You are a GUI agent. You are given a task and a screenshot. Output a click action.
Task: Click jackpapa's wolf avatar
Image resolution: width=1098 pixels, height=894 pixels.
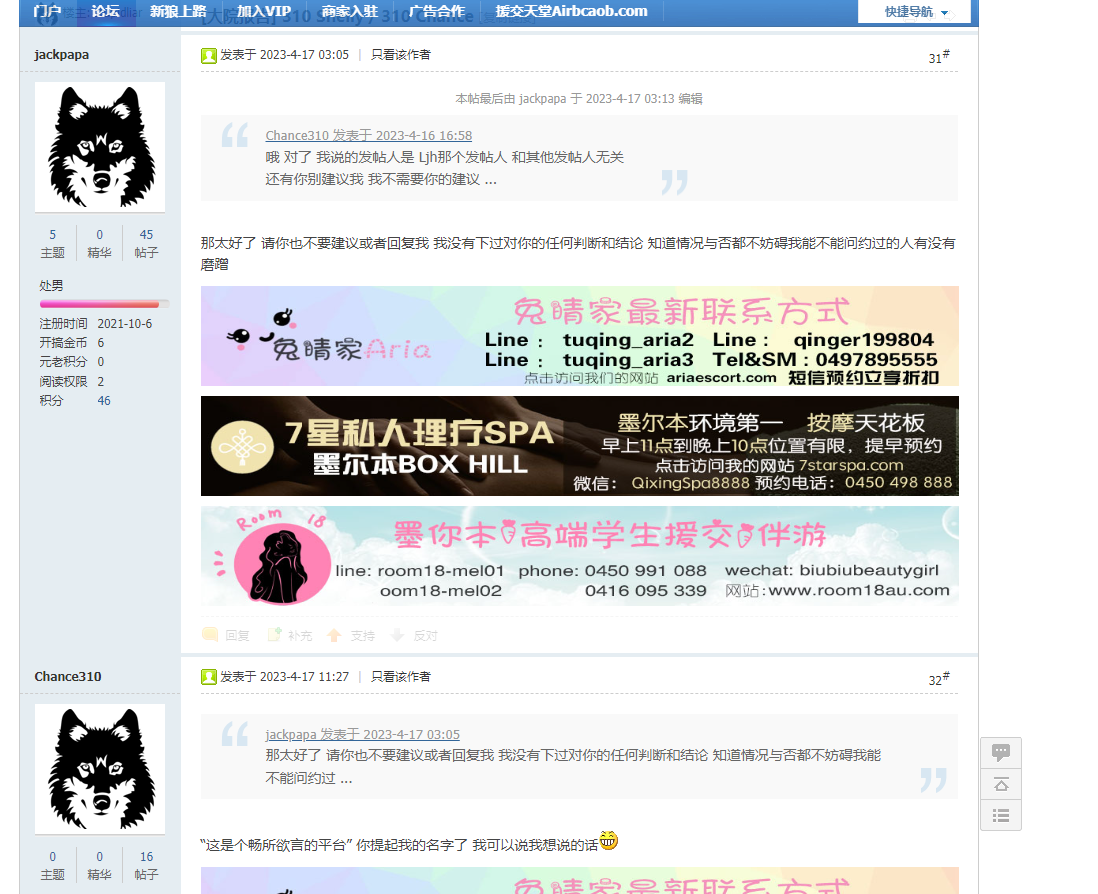tap(100, 147)
